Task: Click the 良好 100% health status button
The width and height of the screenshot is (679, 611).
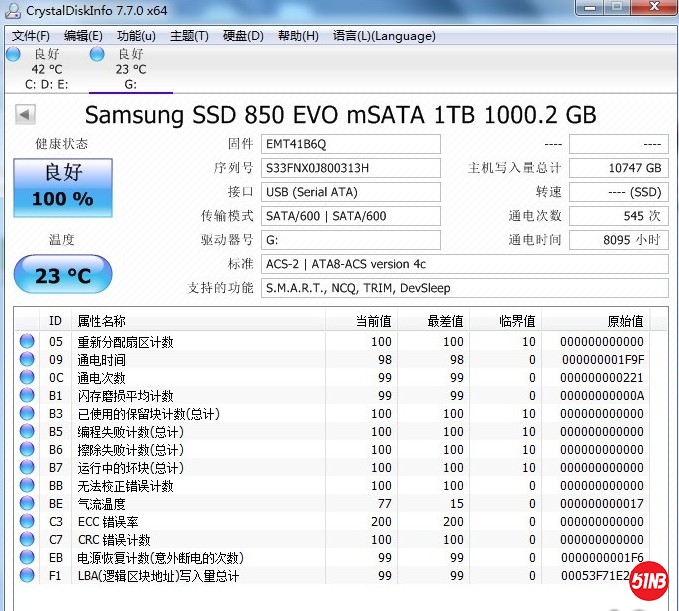Action: coord(62,186)
